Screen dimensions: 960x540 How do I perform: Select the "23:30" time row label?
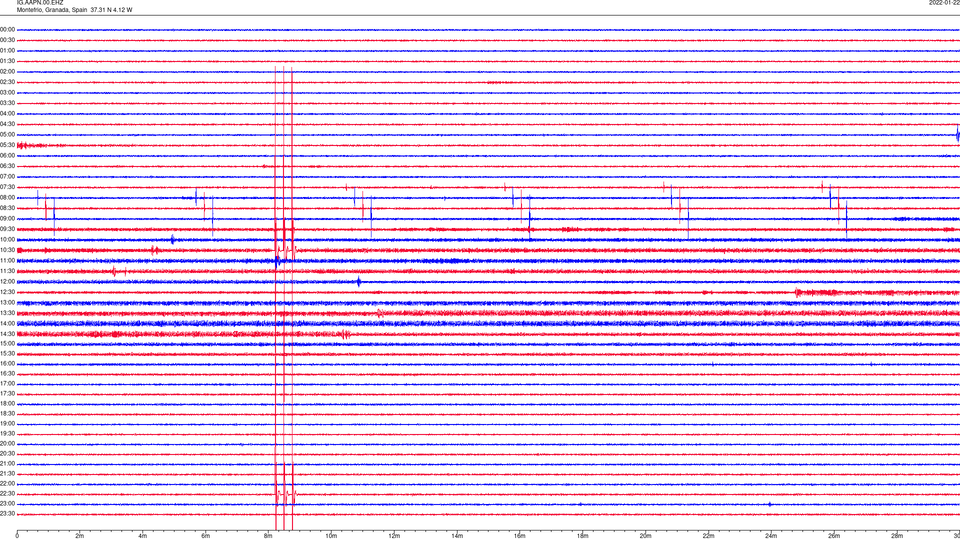[7, 514]
